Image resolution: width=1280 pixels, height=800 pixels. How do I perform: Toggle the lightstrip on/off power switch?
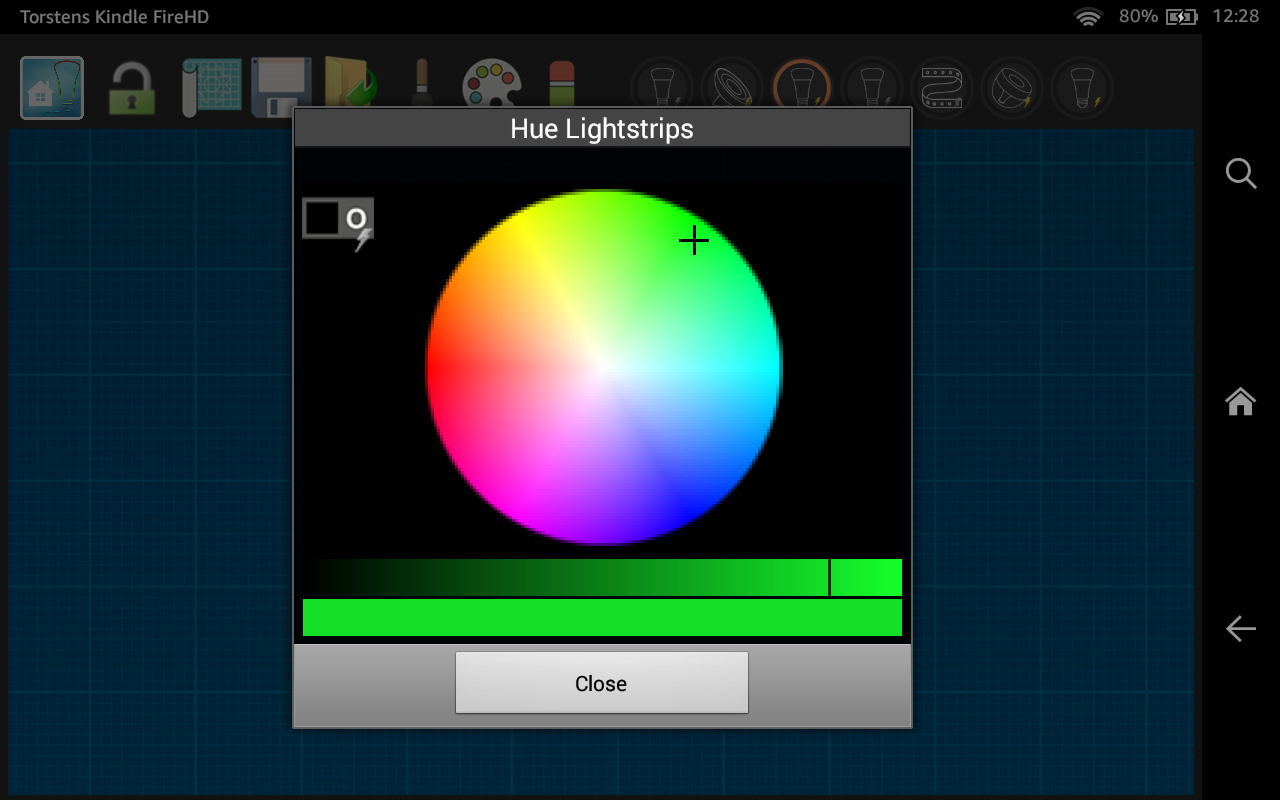[338, 220]
